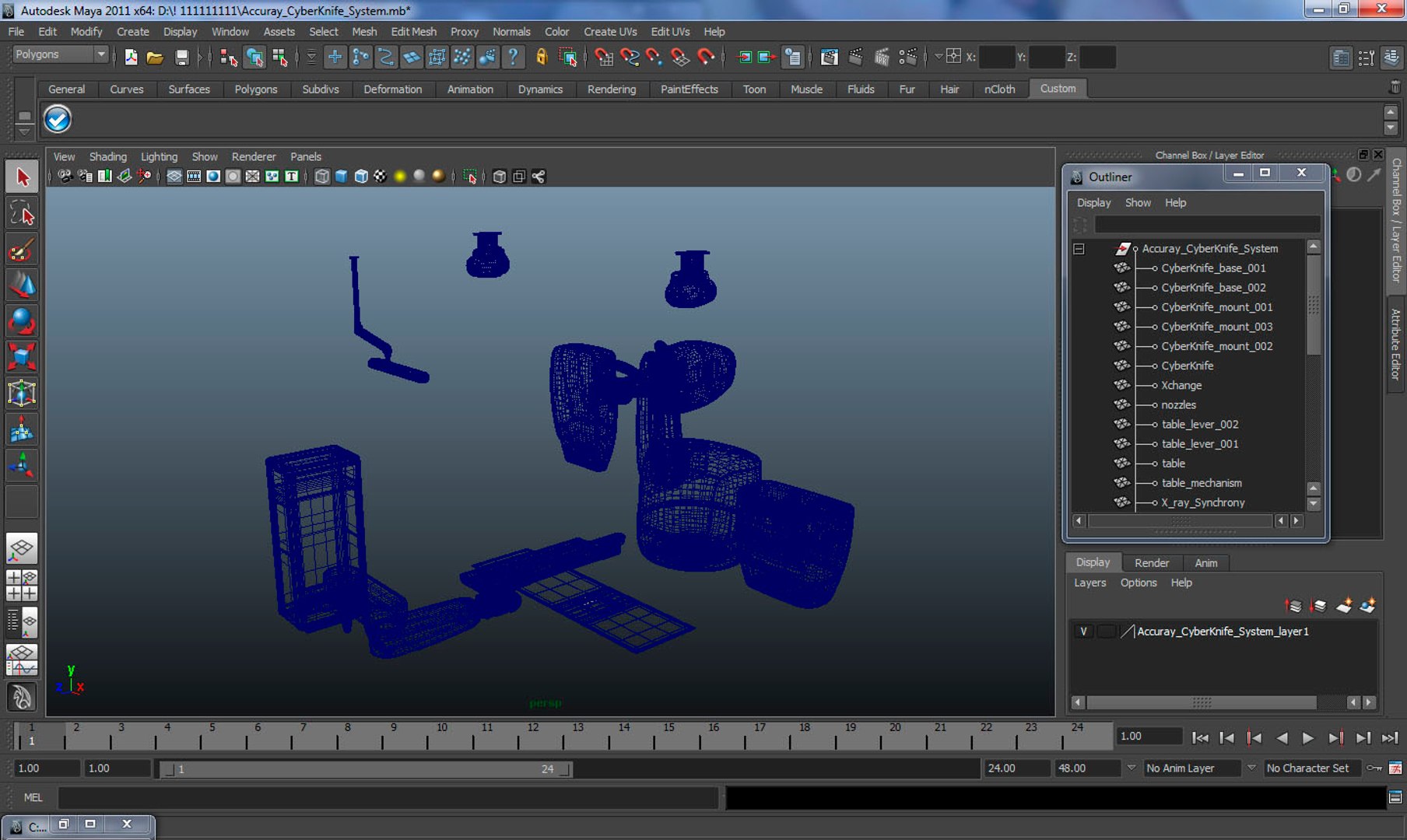
Task: Select Xchange node in Outliner
Action: tap(1181, 386)
